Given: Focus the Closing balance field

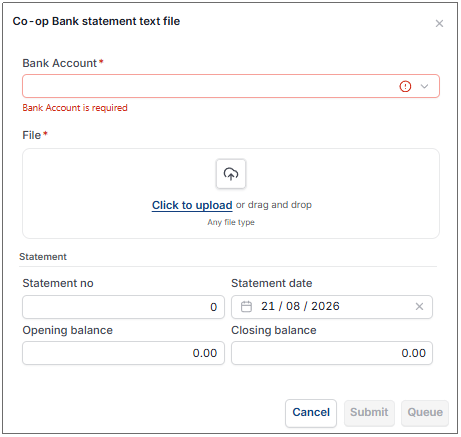Looking at the screenshot, I should pos(332,353).
